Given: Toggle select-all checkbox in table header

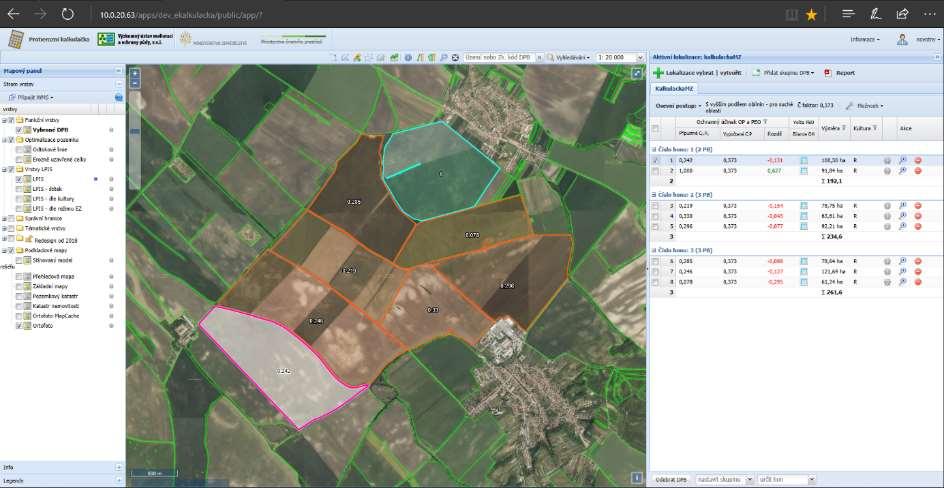Looking at the screenshot, I should 655,128.
